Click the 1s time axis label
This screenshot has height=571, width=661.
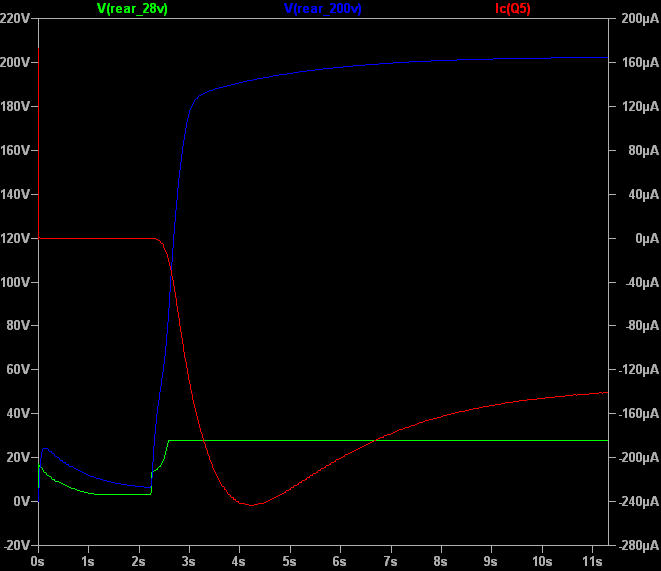[88, 561]
